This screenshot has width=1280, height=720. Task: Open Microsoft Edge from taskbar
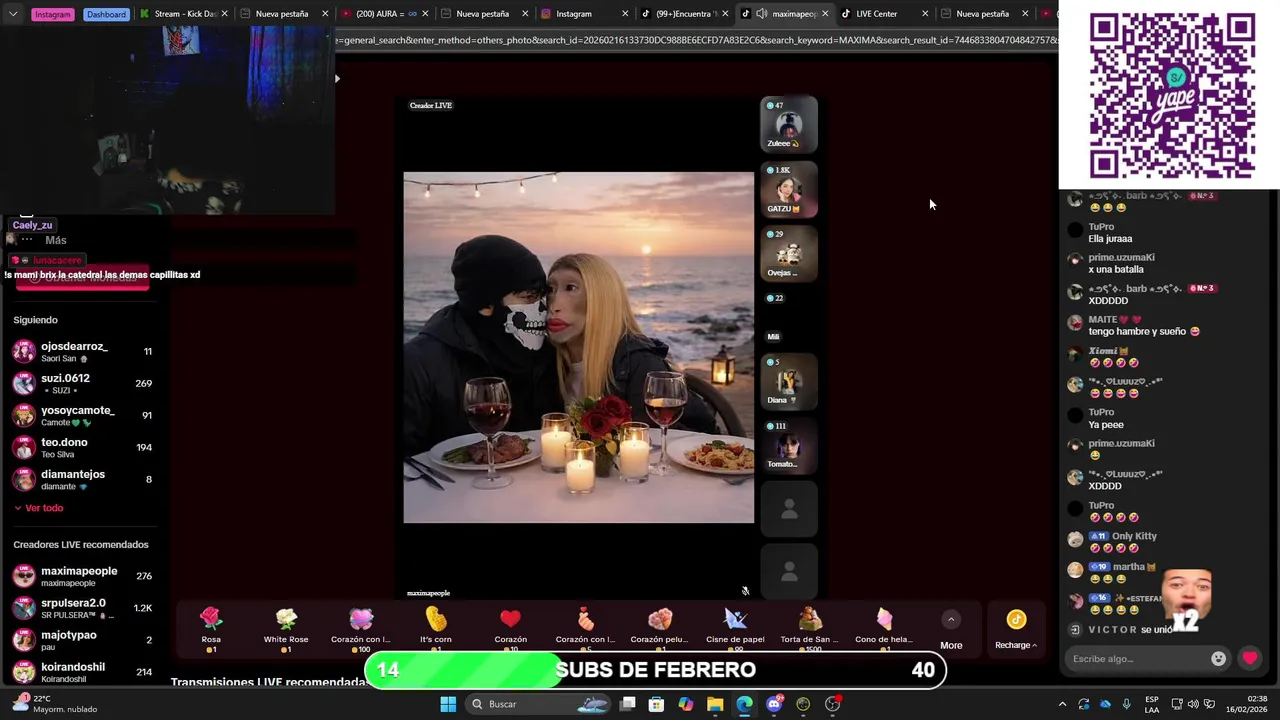(x=744, y=704)
